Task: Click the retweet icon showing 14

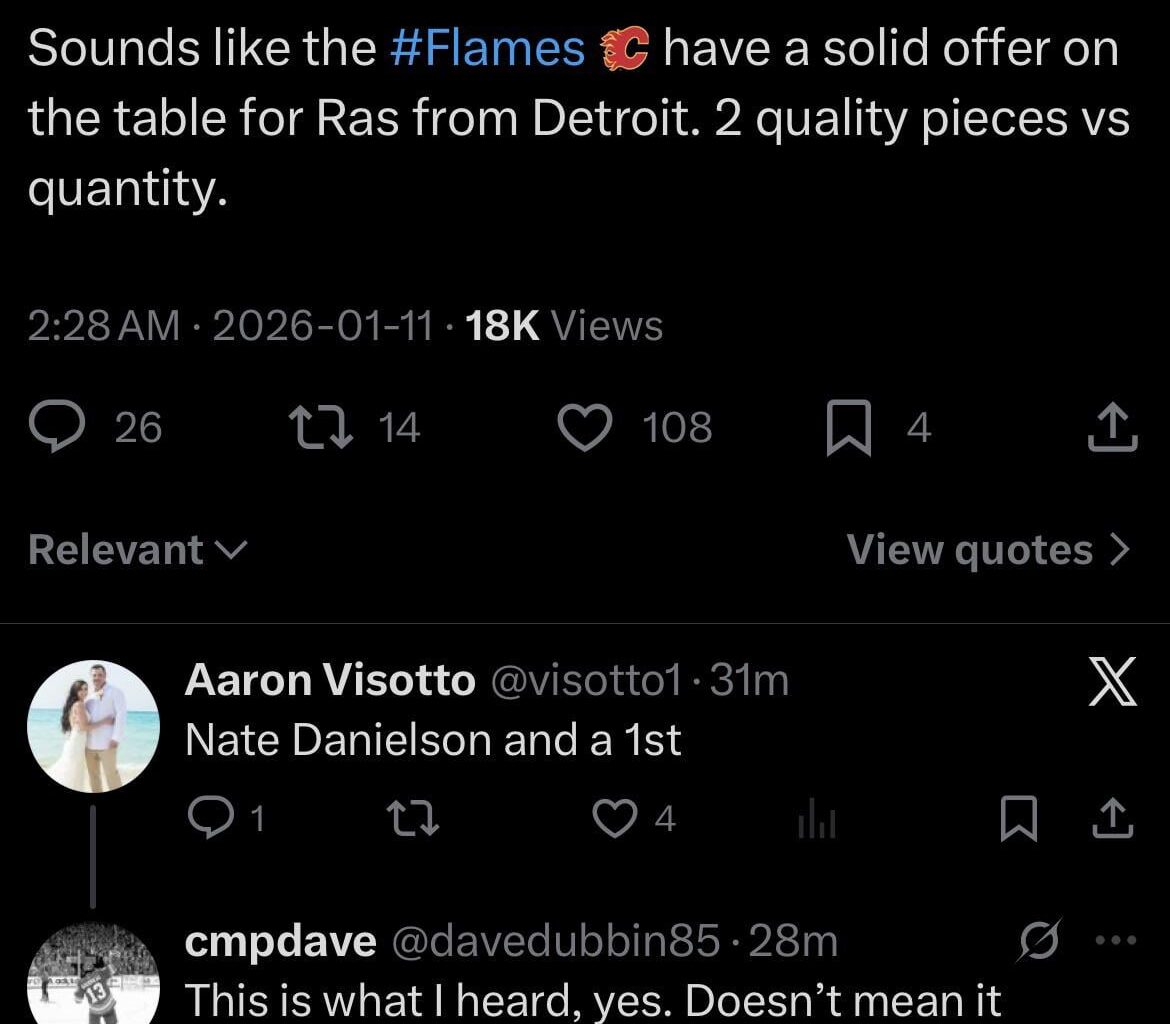Action: pos(322,427)
